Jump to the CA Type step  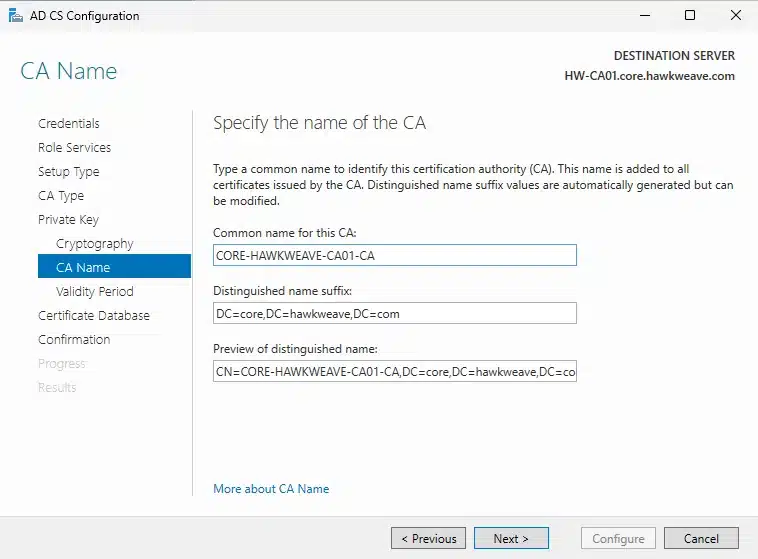[61, 196]
